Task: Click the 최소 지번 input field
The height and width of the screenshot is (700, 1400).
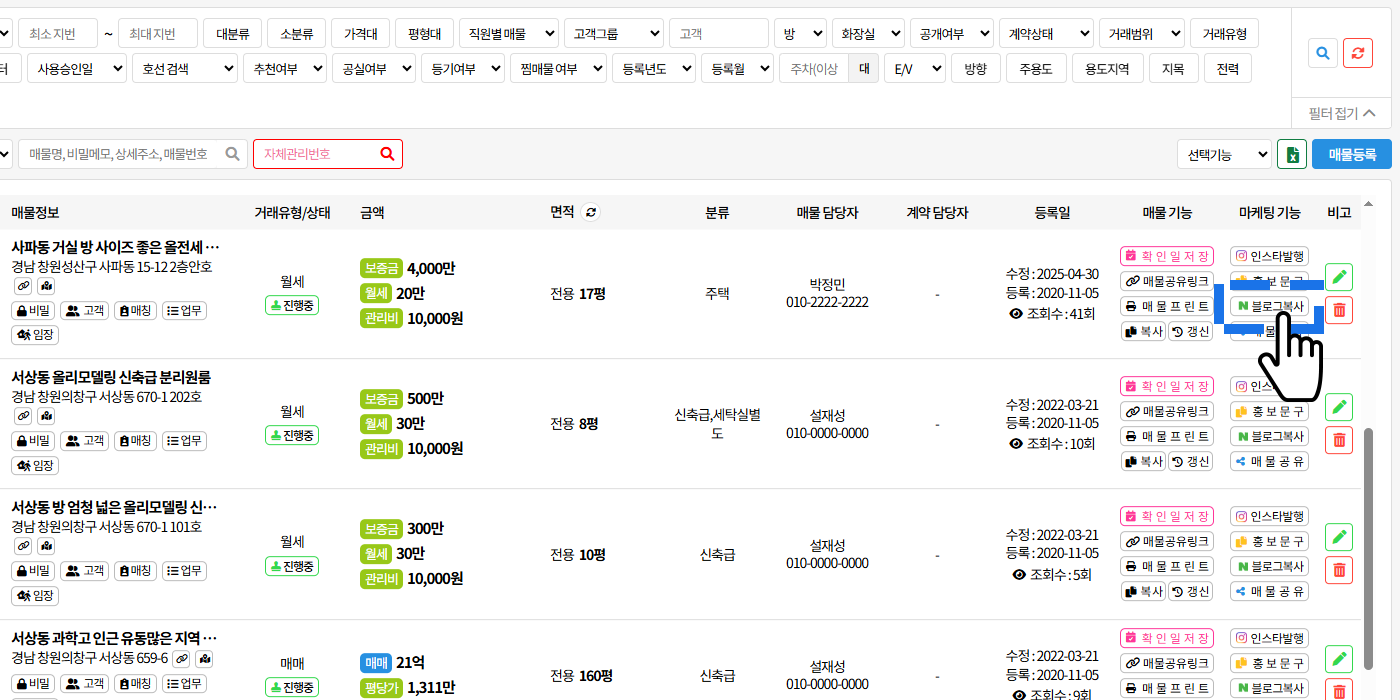Action: point(58,33)
